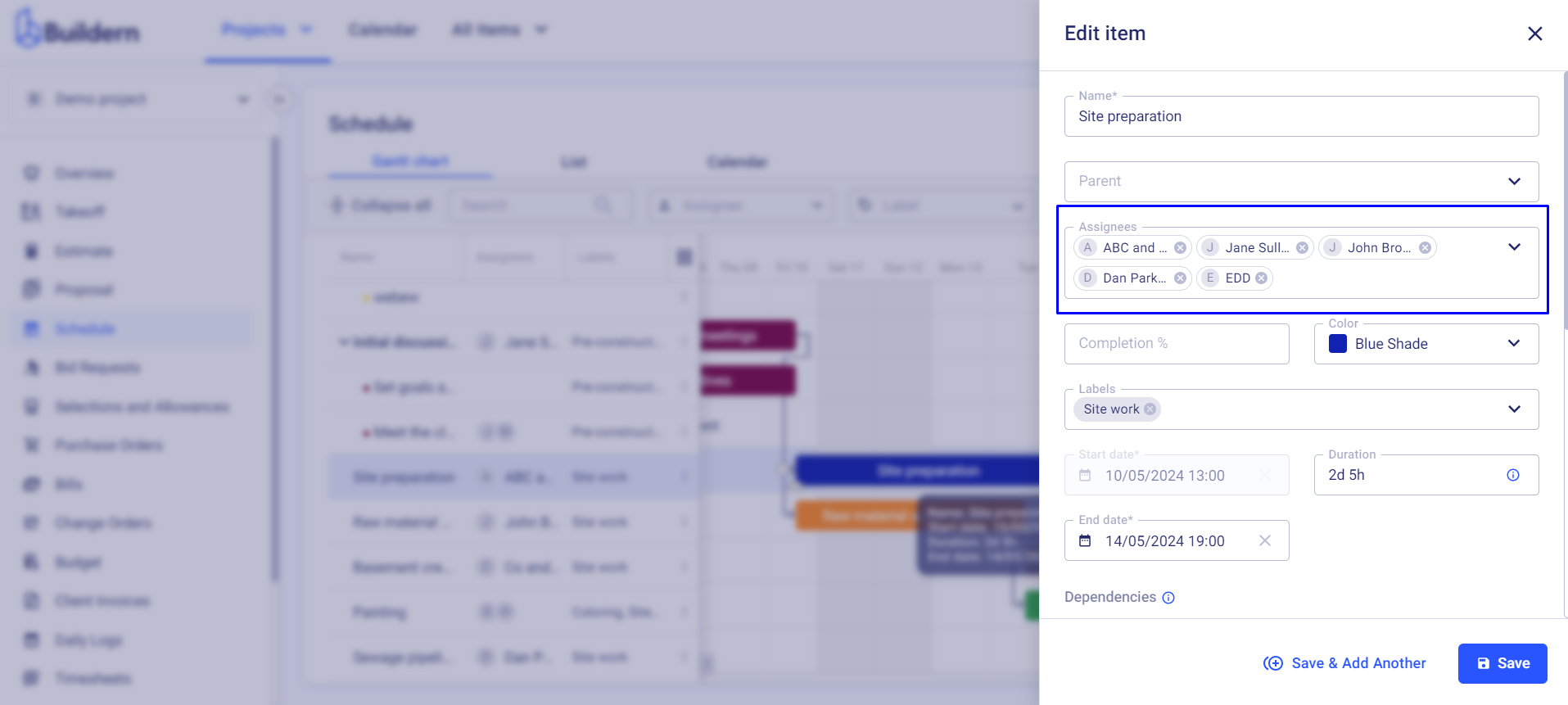Click the 'John Bro...' assignee chip
This screenshot has width=1568, height=705.
pyautogui.click(x=1377, y=248)
